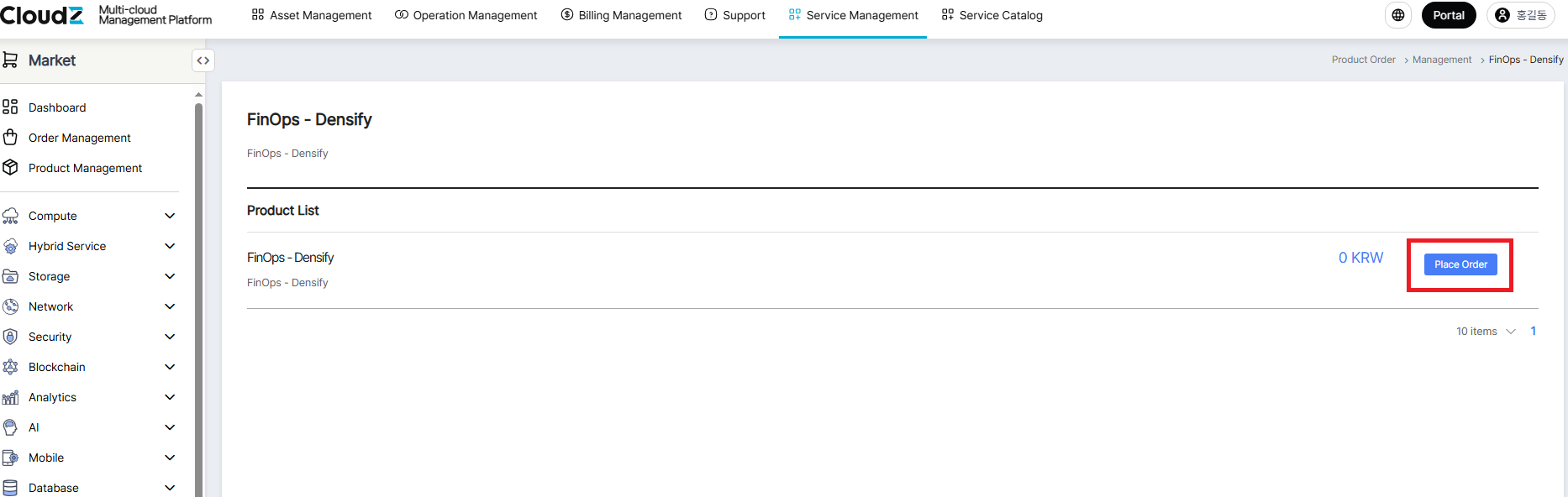Click the 0 KRW price text

click(1360, 258)
